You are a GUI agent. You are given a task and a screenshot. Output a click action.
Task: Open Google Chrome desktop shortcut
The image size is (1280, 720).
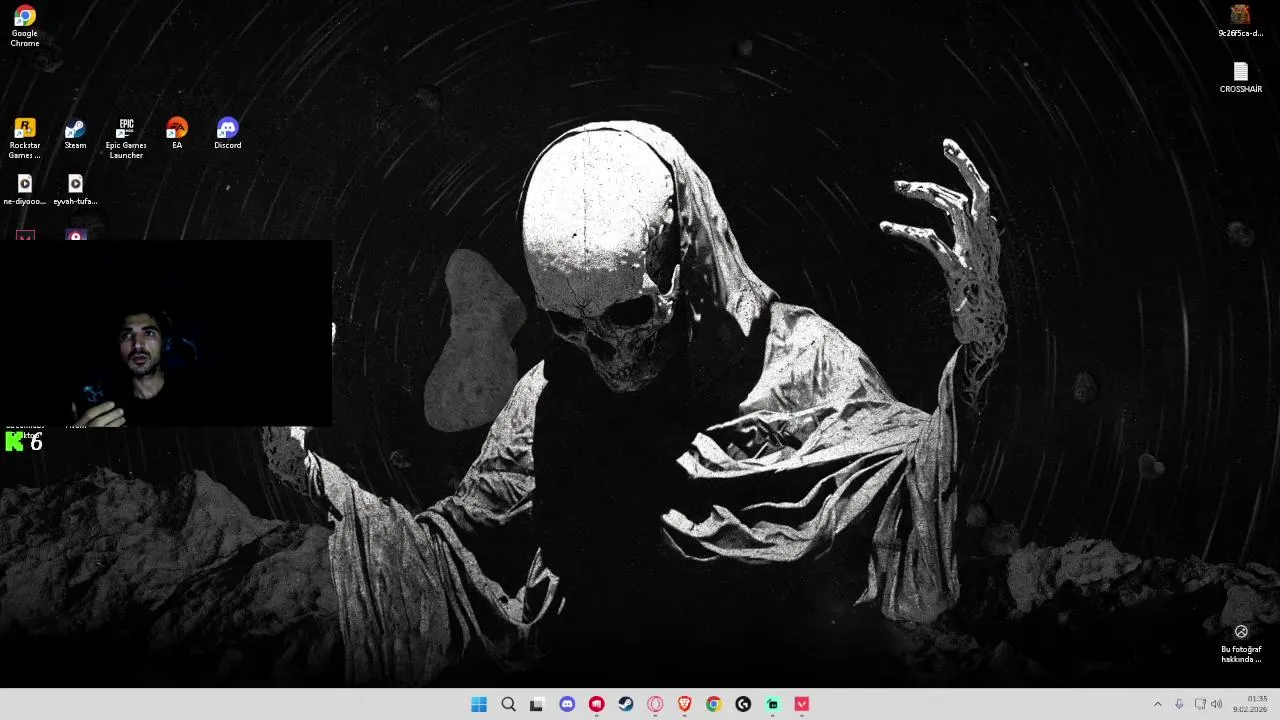(x=25, y=26)
